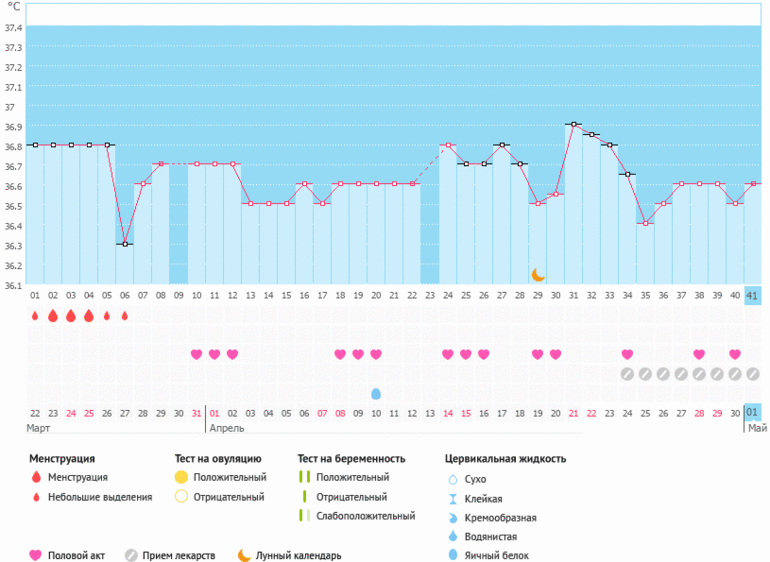Screen dimensions: 770x562
Task: Click the orange moon icon beside the Лунный календарь legend label
Action: point(244,555)
